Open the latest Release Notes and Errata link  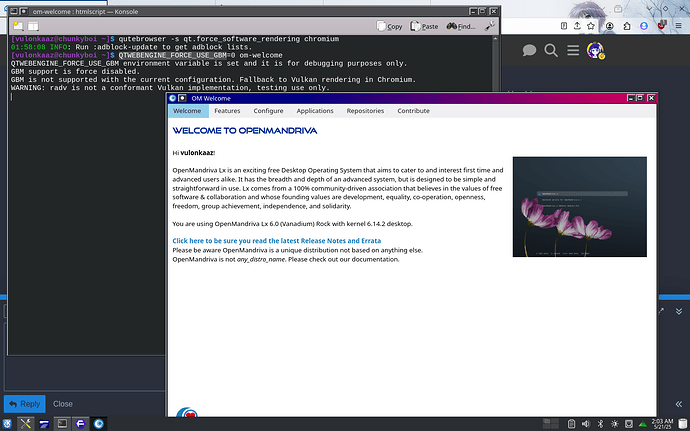(277, 241)
